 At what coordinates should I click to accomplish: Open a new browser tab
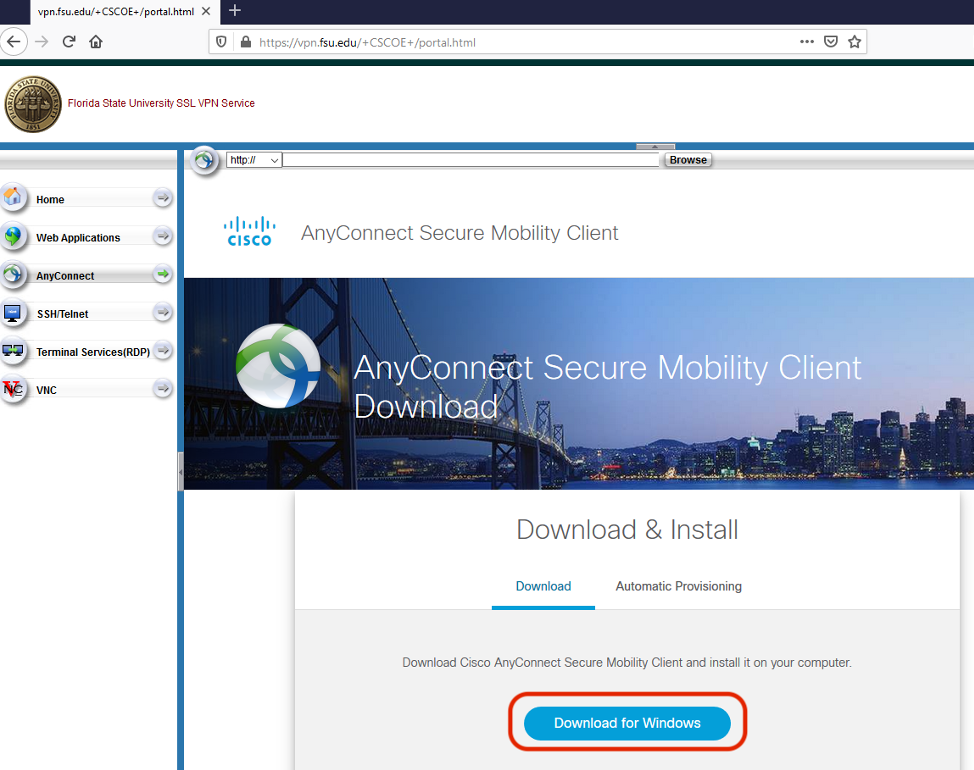point(235,11)
